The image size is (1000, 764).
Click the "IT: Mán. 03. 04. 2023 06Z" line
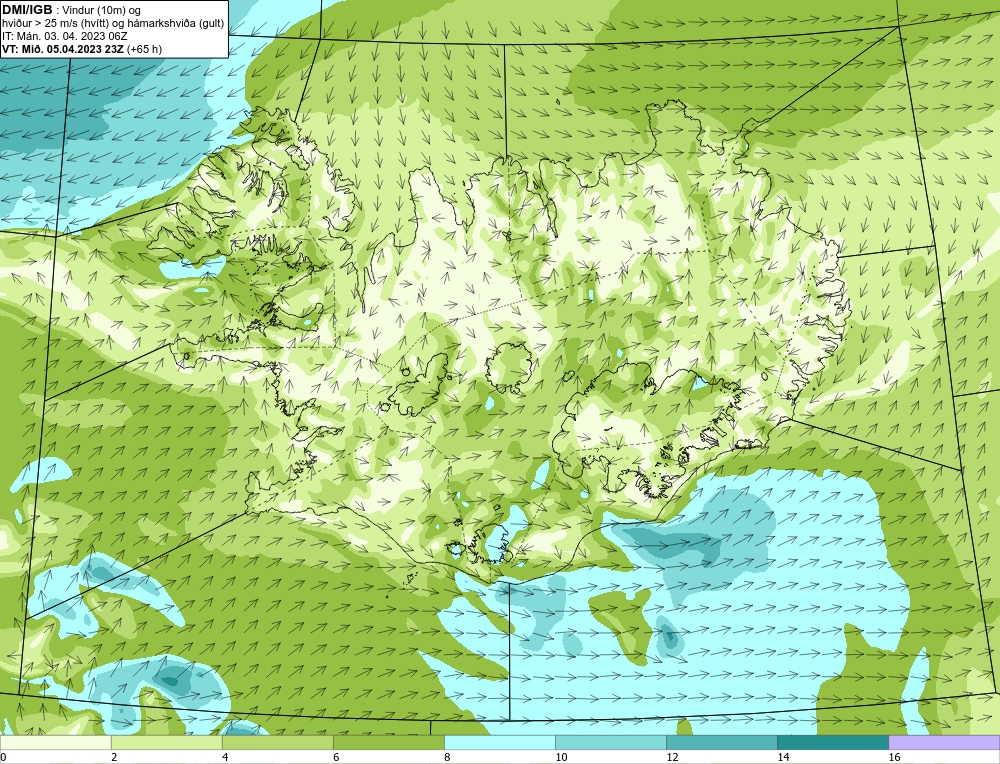tap(64, 36)
